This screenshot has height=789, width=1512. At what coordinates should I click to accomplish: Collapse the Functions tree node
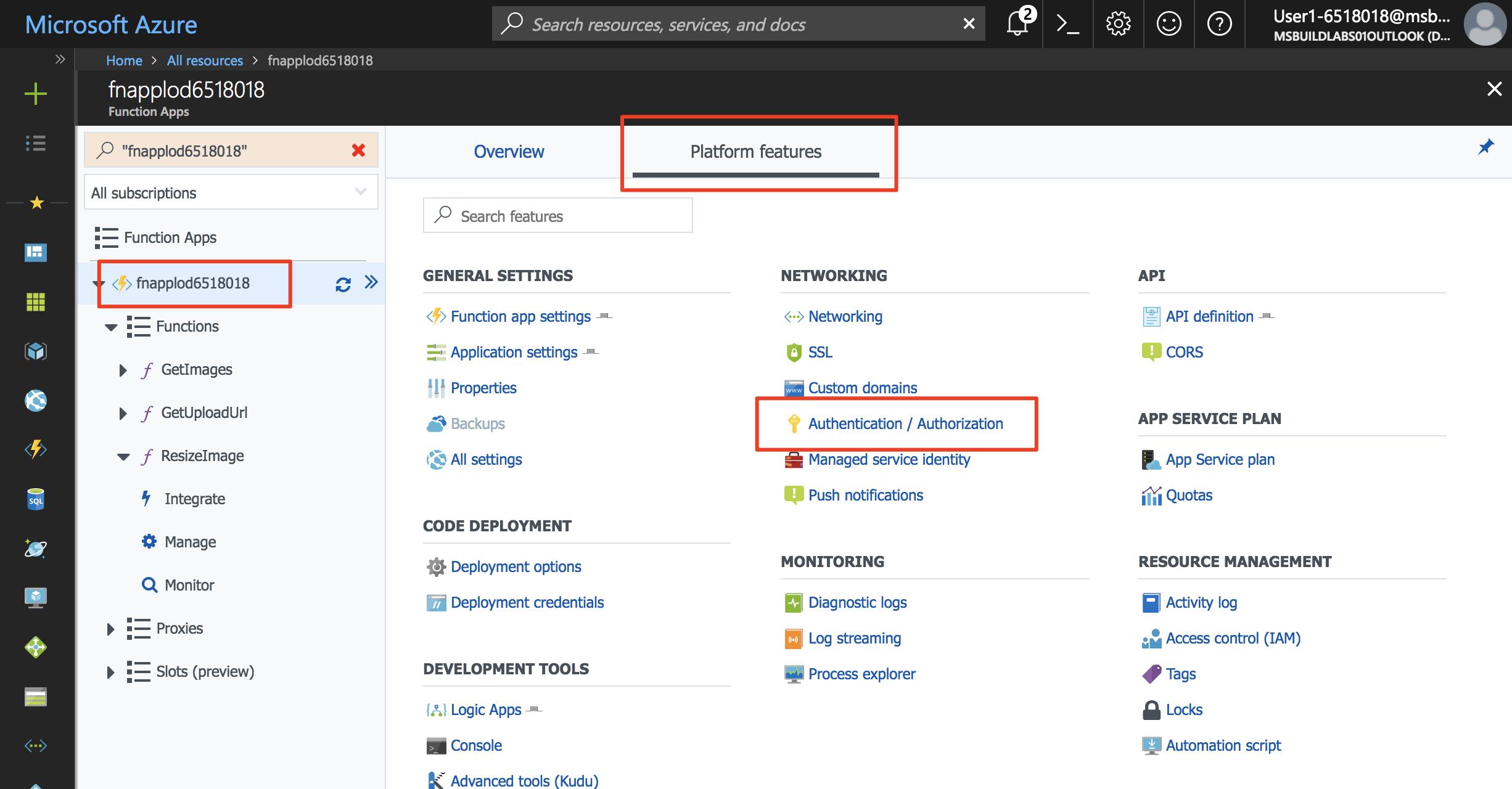tap(111, 327)
